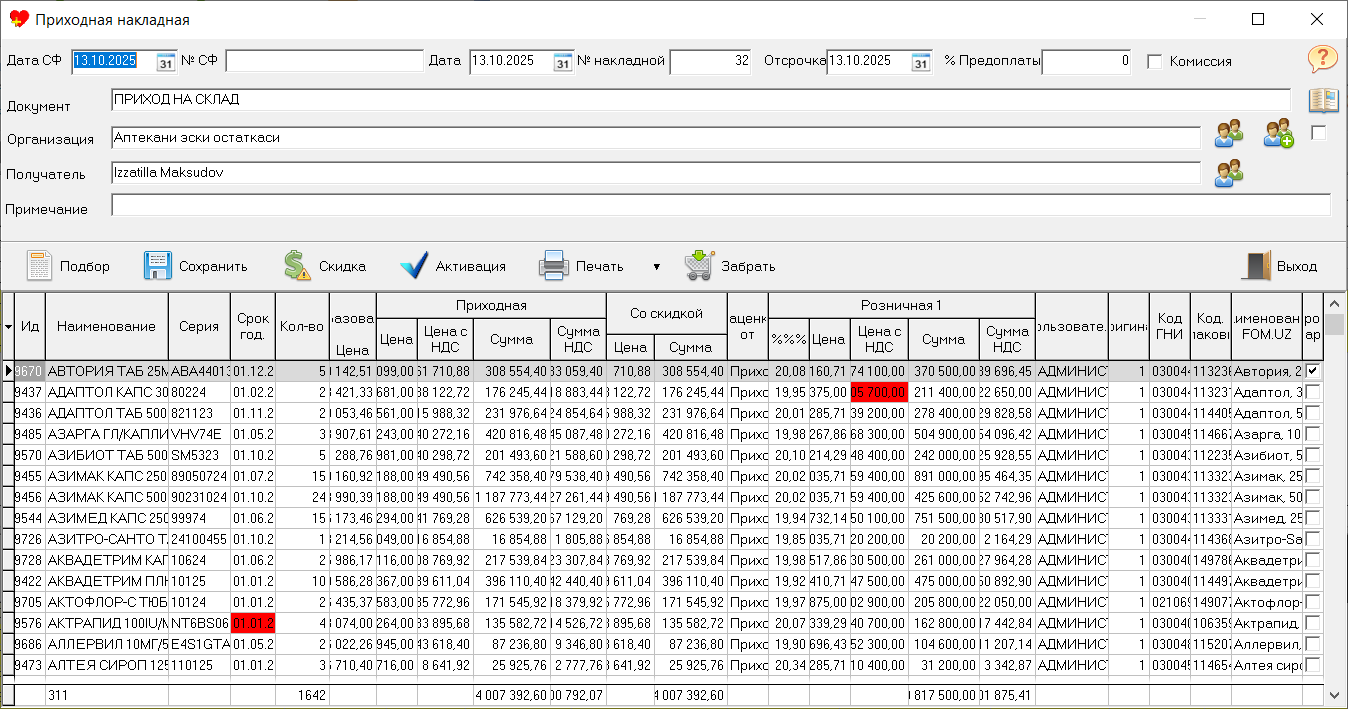
Task: Click the Подбор selection icon
Action: [40, 266]
